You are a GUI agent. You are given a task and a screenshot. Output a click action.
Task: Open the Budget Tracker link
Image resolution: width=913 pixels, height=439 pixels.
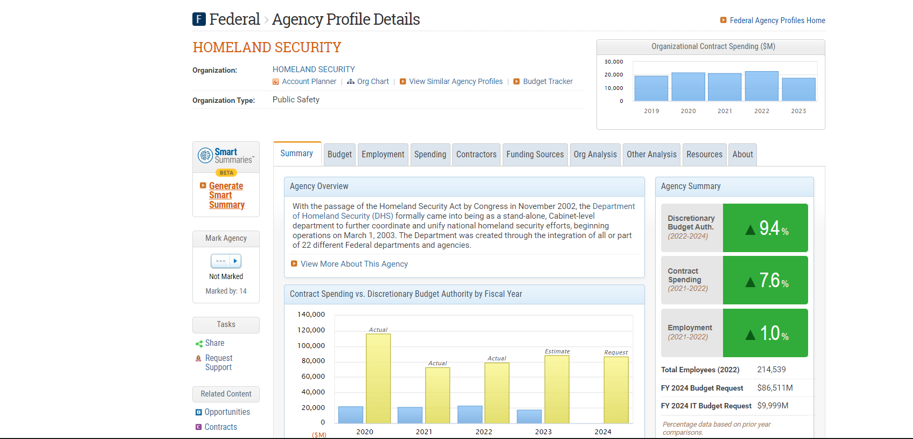pos(548,82)
